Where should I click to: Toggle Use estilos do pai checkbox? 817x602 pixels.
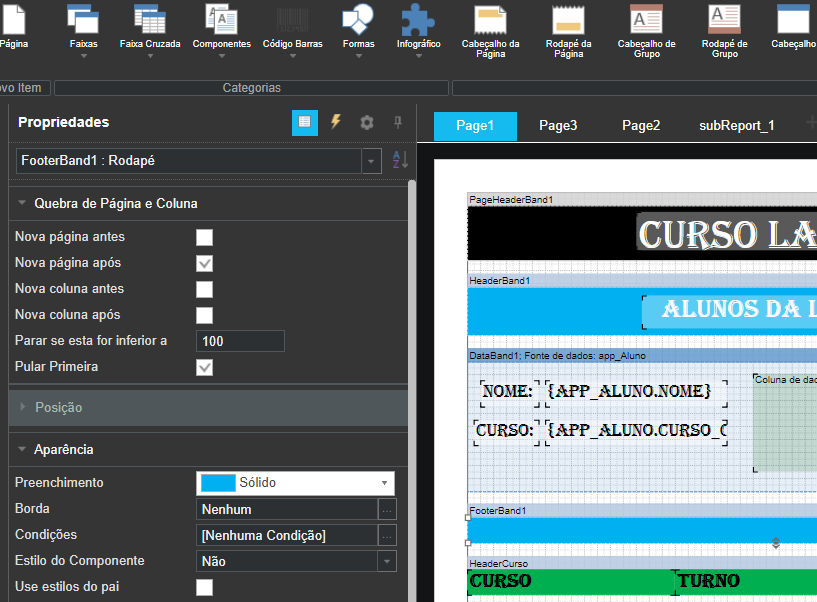coord(204,587)
